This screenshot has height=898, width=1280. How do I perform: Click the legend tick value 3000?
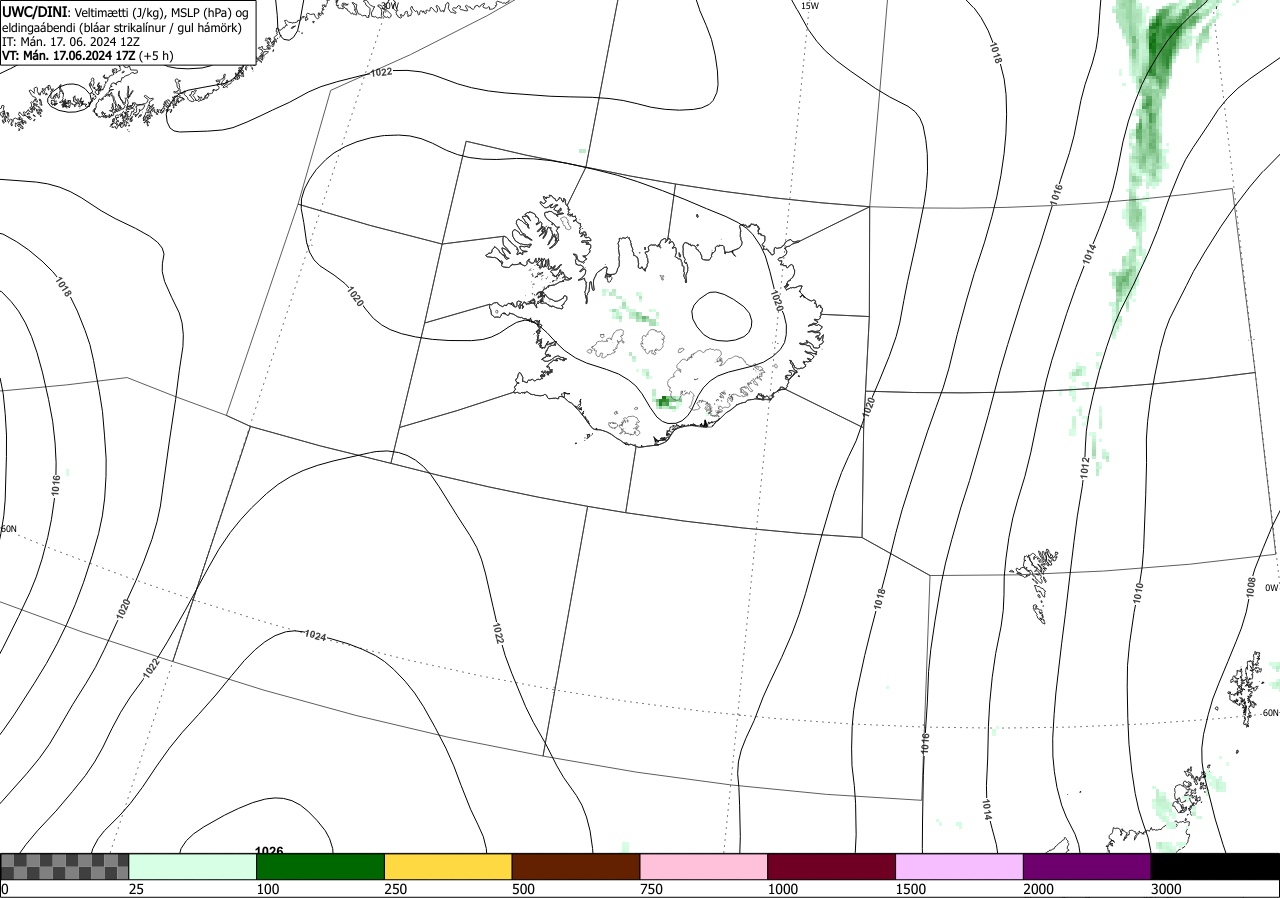pos(1166,889)
